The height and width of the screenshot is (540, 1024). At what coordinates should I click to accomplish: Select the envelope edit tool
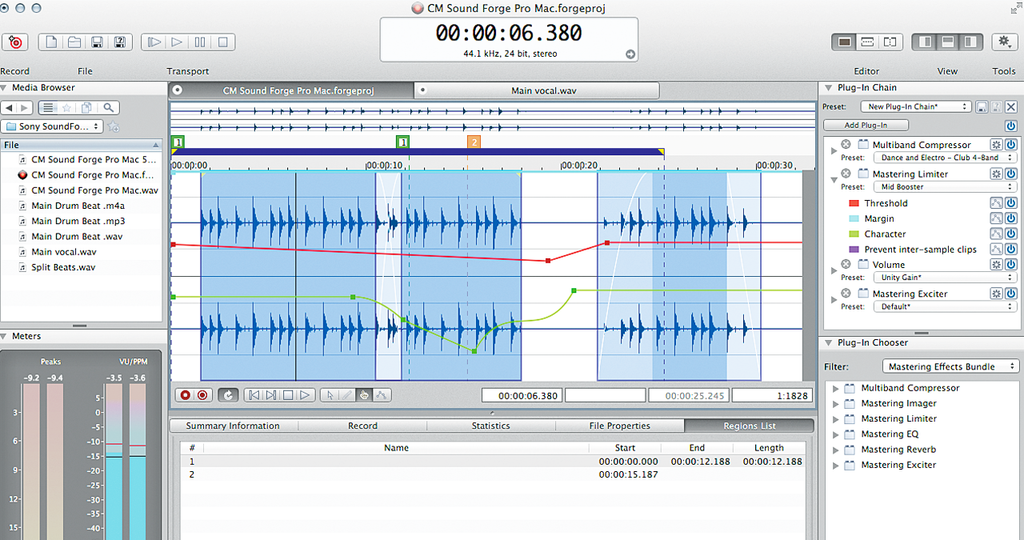pos(381,395)
